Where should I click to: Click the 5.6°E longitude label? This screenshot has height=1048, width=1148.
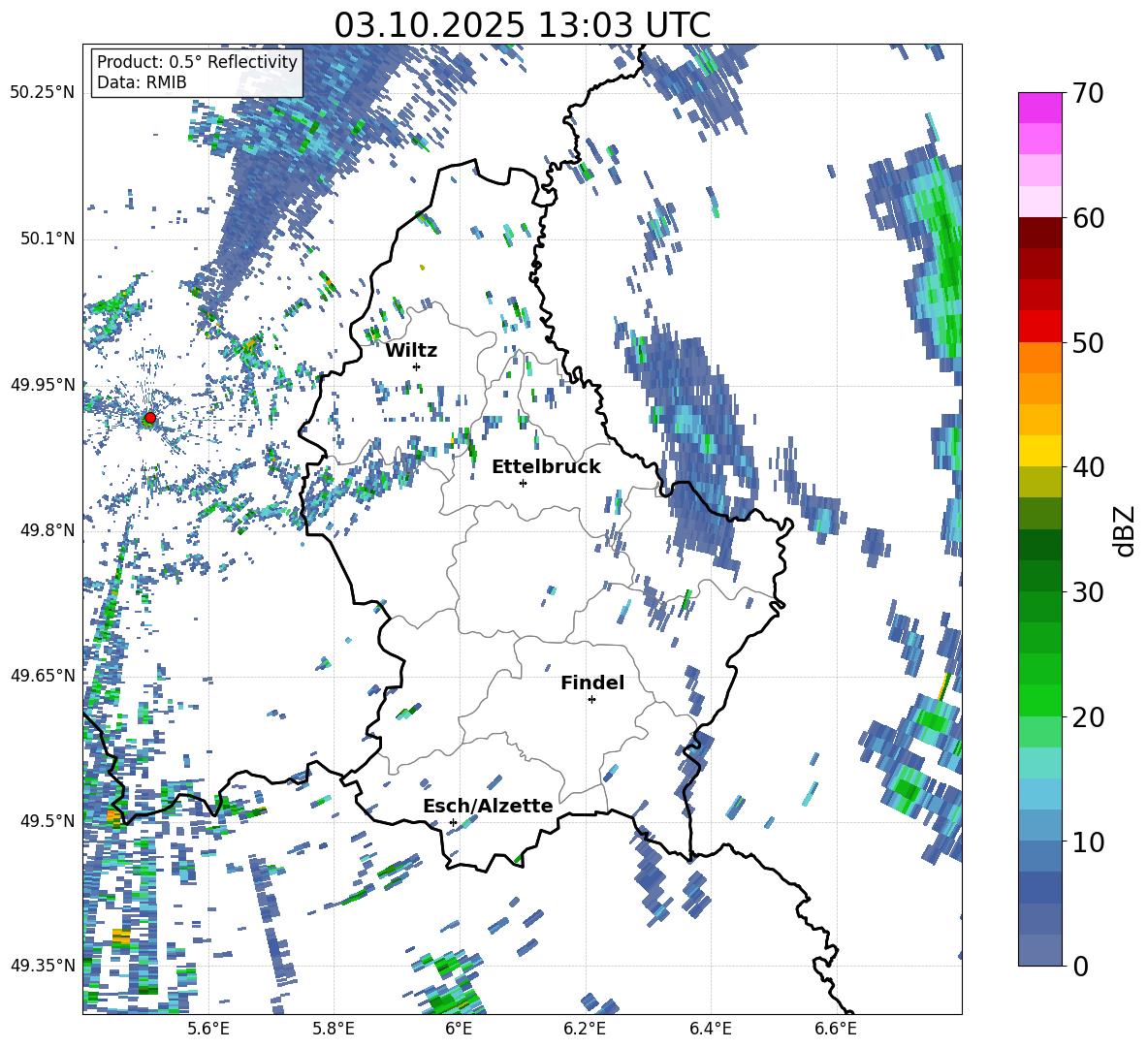208,1029
